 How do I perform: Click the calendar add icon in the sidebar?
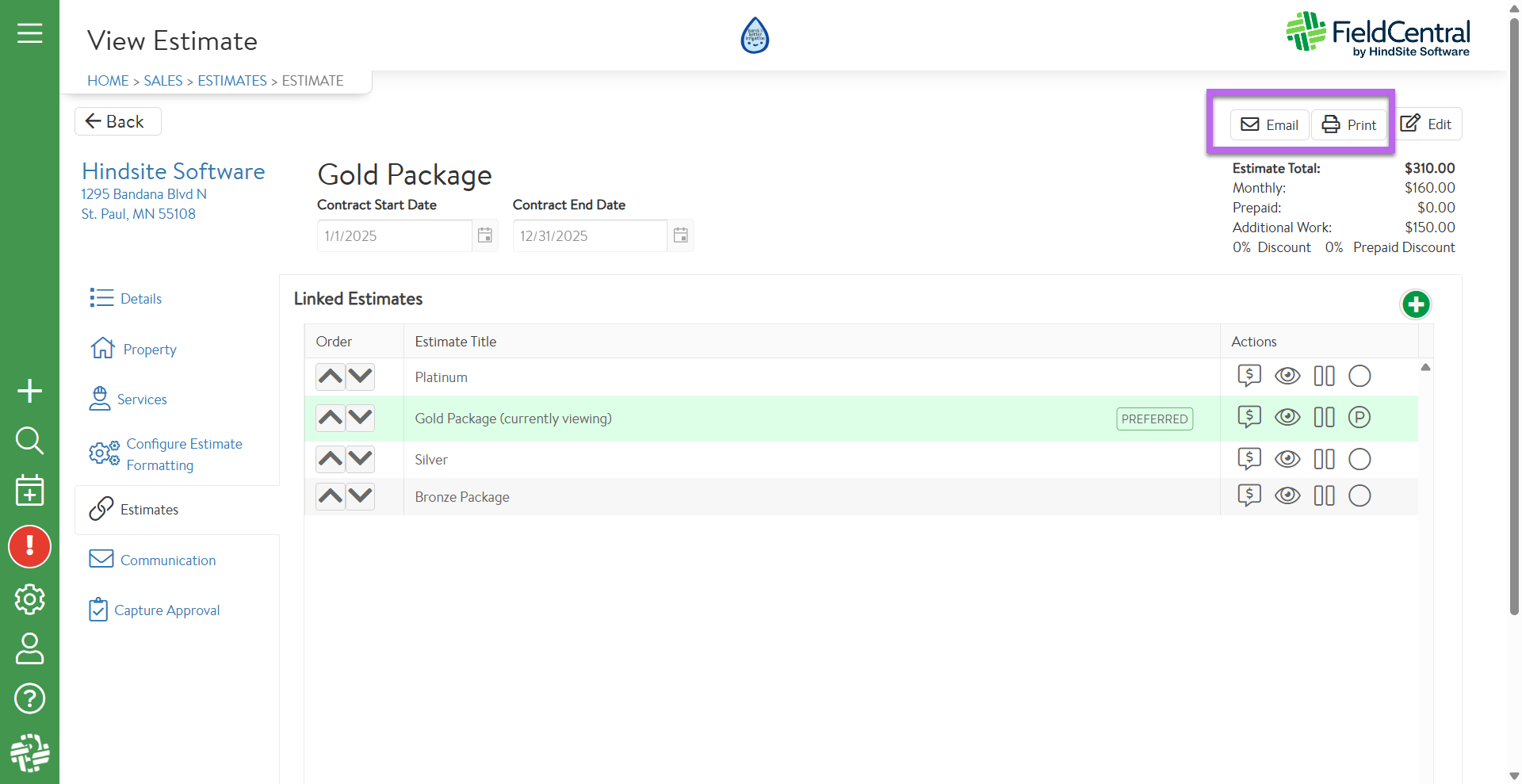click(29, 491)
